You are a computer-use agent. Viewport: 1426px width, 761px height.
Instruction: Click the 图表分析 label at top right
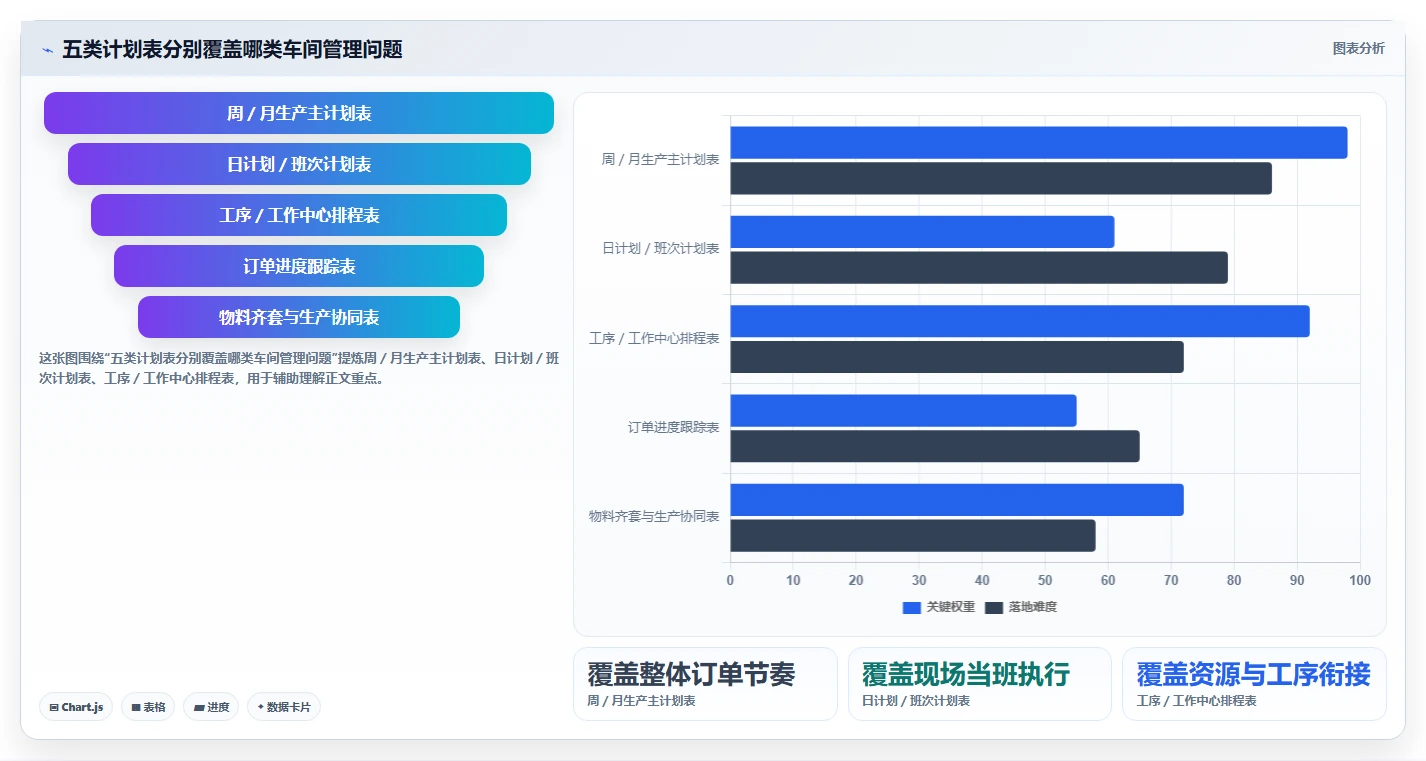[x=1358, y=48]
